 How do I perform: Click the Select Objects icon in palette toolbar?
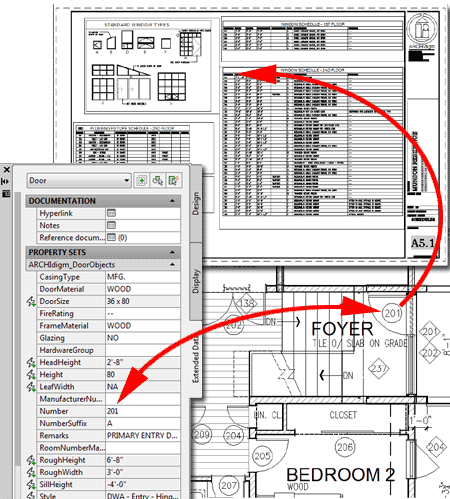pos(141,180)
